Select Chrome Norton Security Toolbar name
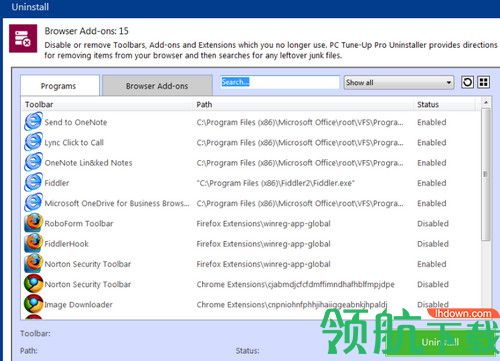 [x=88, y=284]
